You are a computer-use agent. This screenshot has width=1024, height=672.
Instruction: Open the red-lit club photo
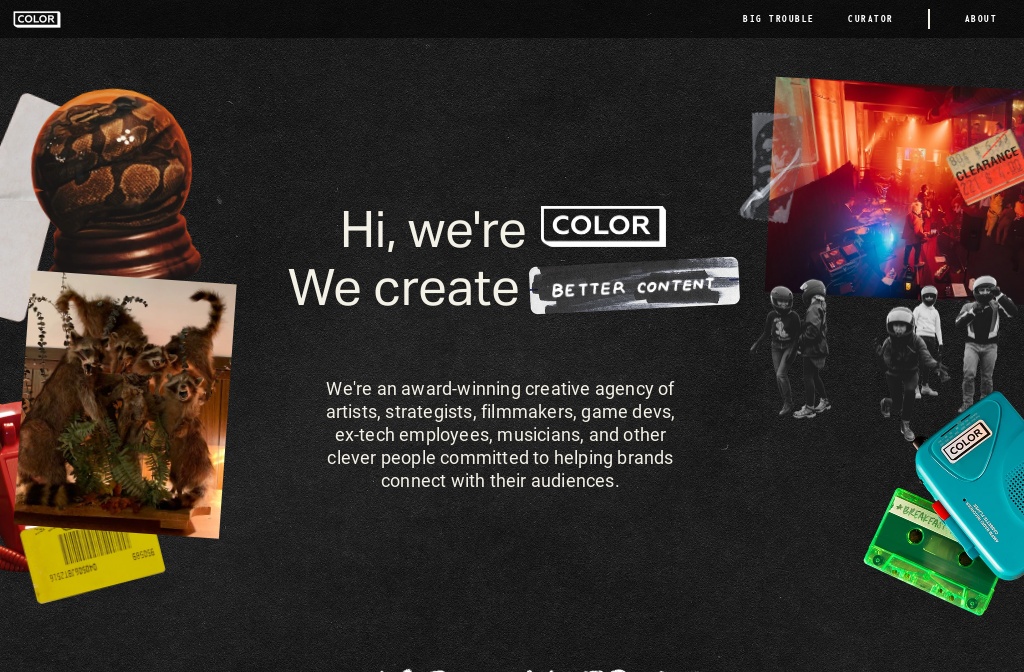click(x=895, y=186)
